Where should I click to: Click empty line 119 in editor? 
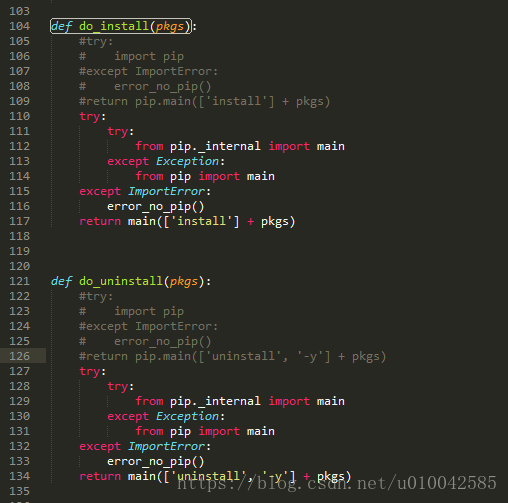point(267,251)
